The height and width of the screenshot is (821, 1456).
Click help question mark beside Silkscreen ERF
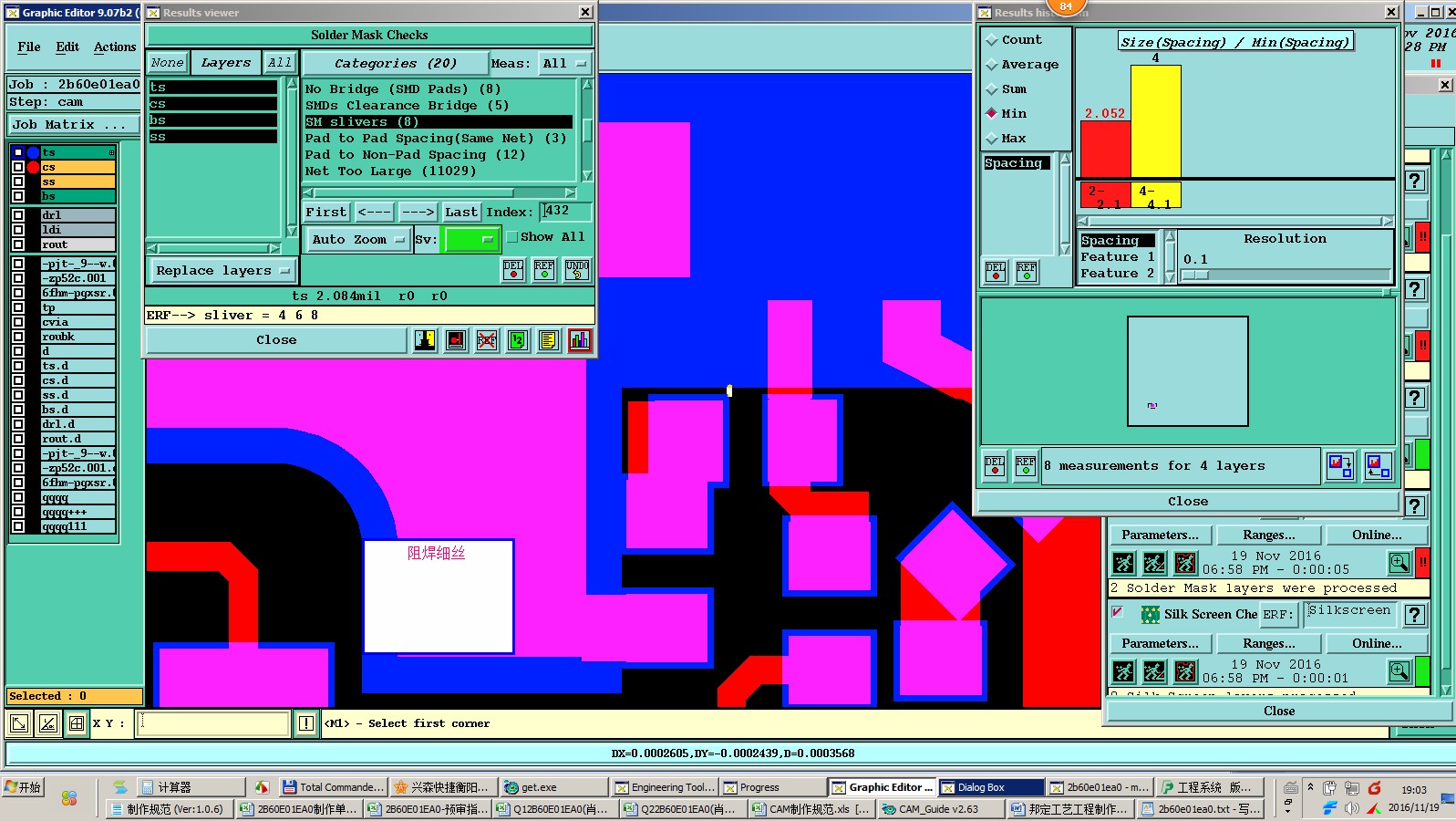[1414, 615]
